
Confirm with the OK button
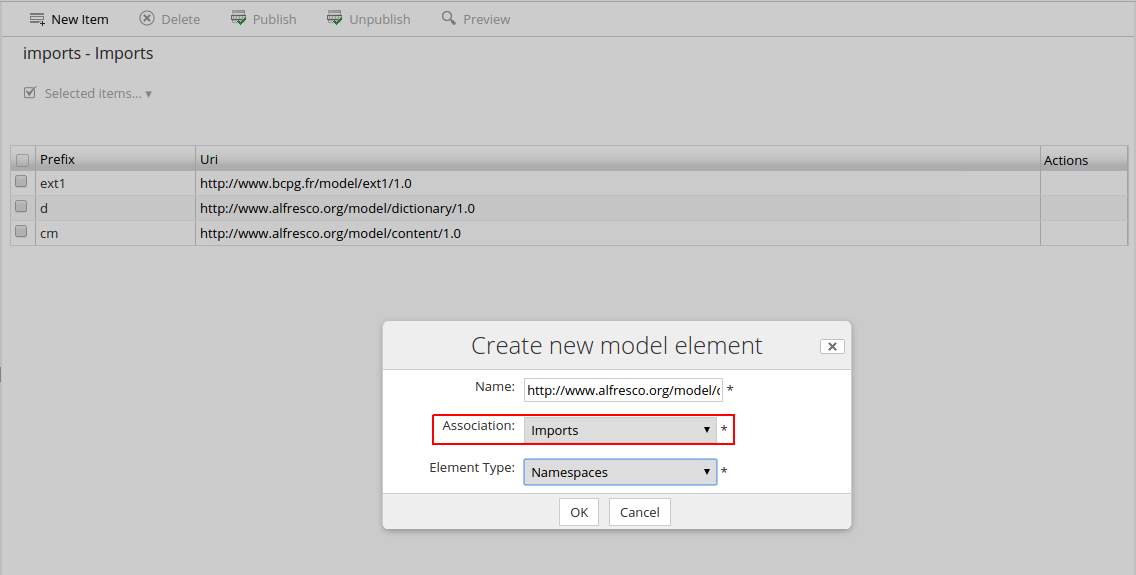coord(579,512)
